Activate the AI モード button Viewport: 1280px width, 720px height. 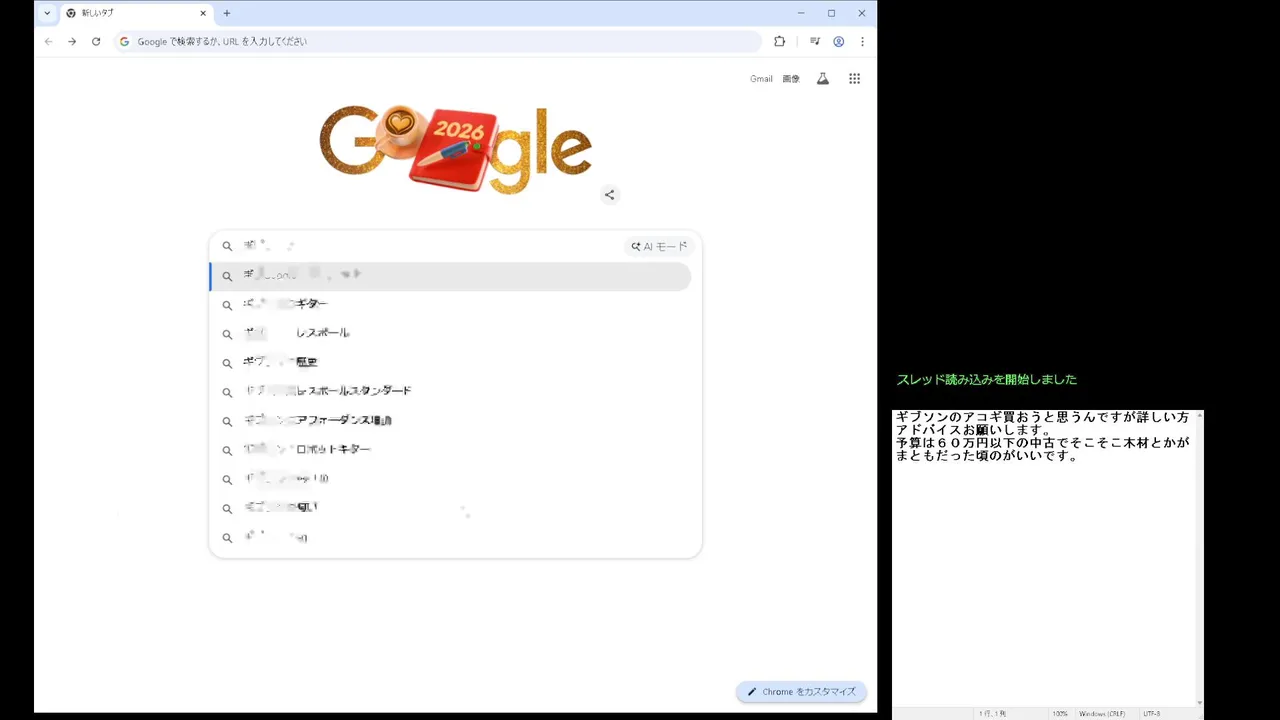coord(660,246)
